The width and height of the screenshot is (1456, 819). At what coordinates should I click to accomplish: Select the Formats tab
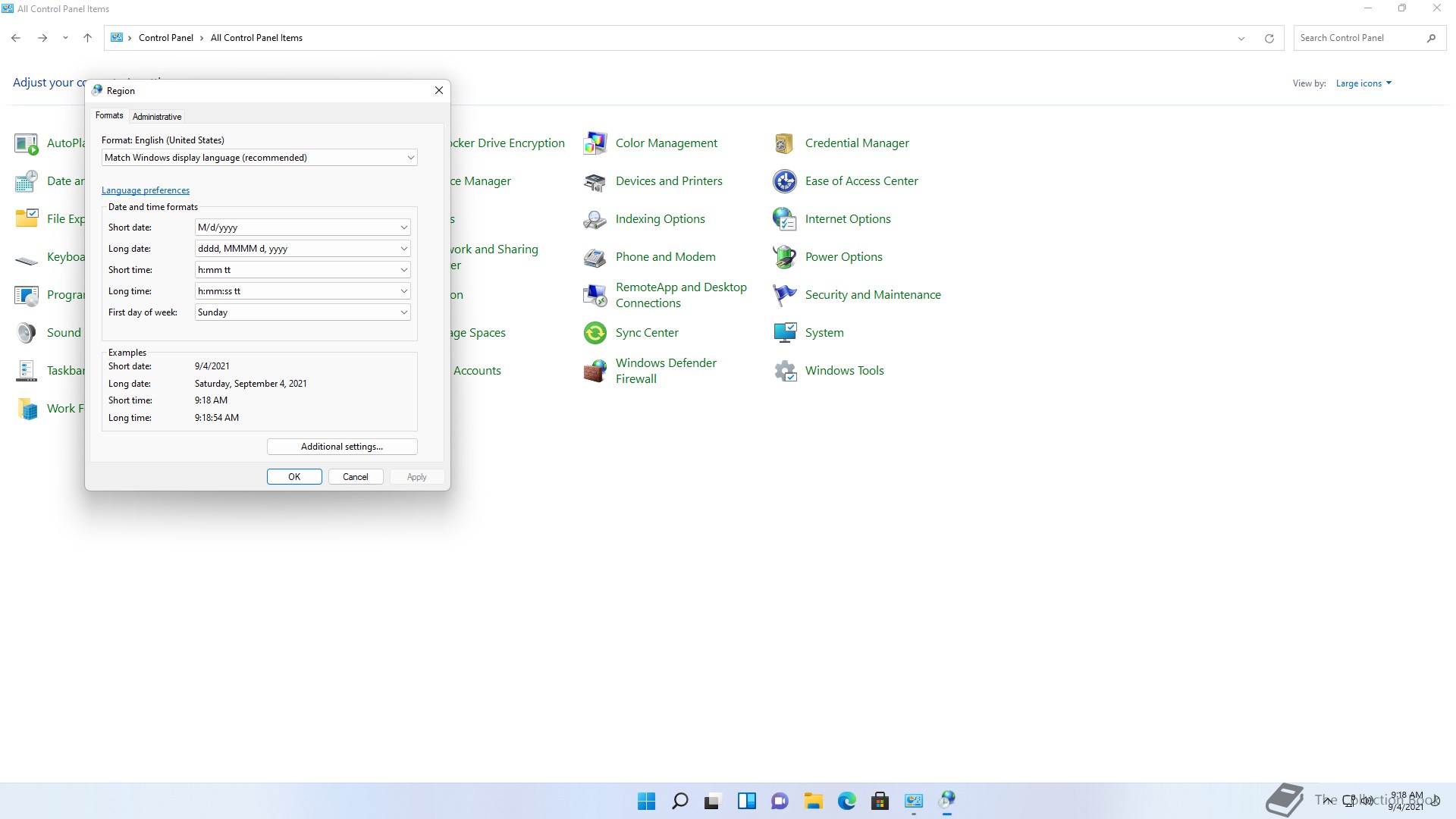109,115
